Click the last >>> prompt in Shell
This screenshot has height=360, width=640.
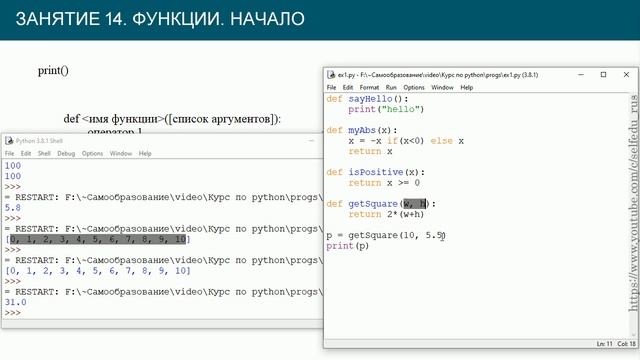point(13,313)
